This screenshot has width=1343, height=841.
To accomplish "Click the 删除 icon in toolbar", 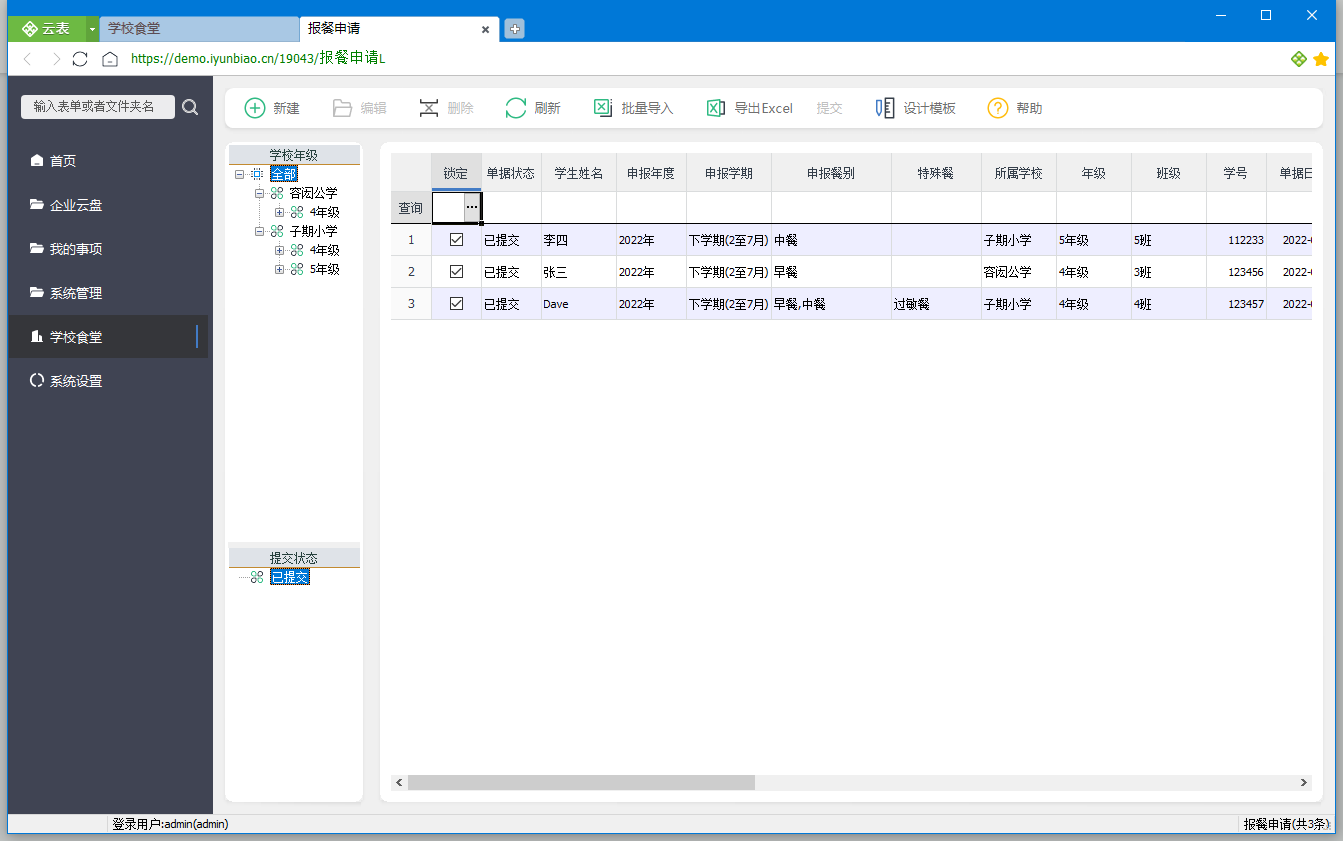I will pos(429,108).
